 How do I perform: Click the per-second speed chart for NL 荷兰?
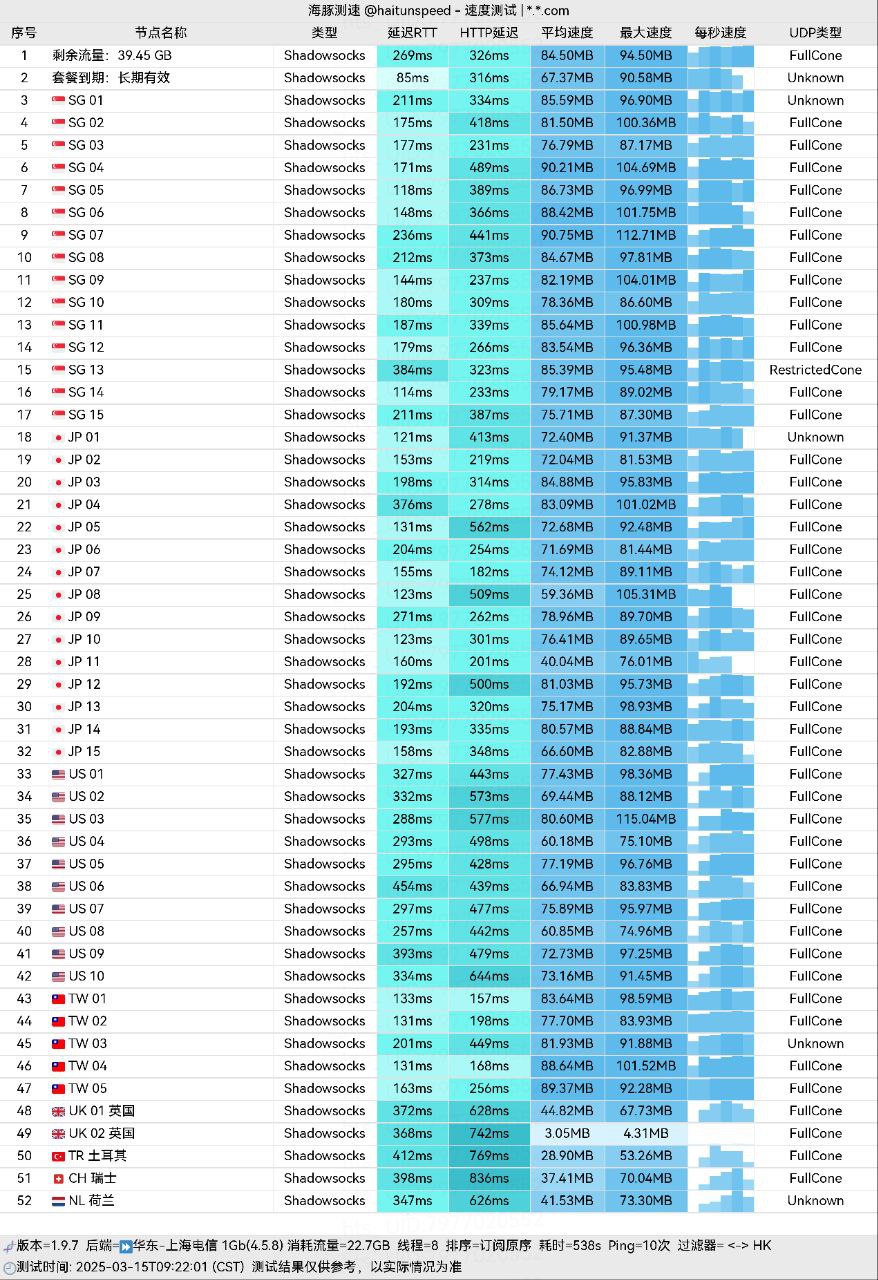pos(721,1201)
